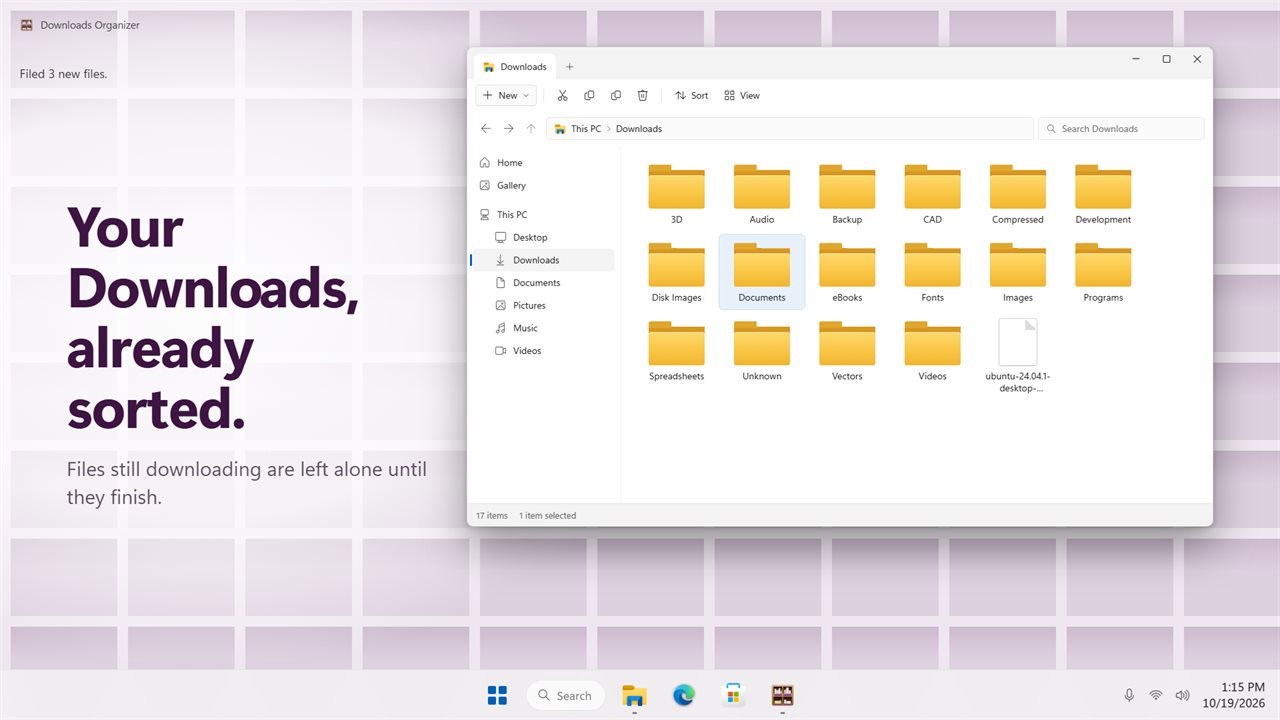
Task: Go forward with the right arrow in Explorer
Action: 508,129
